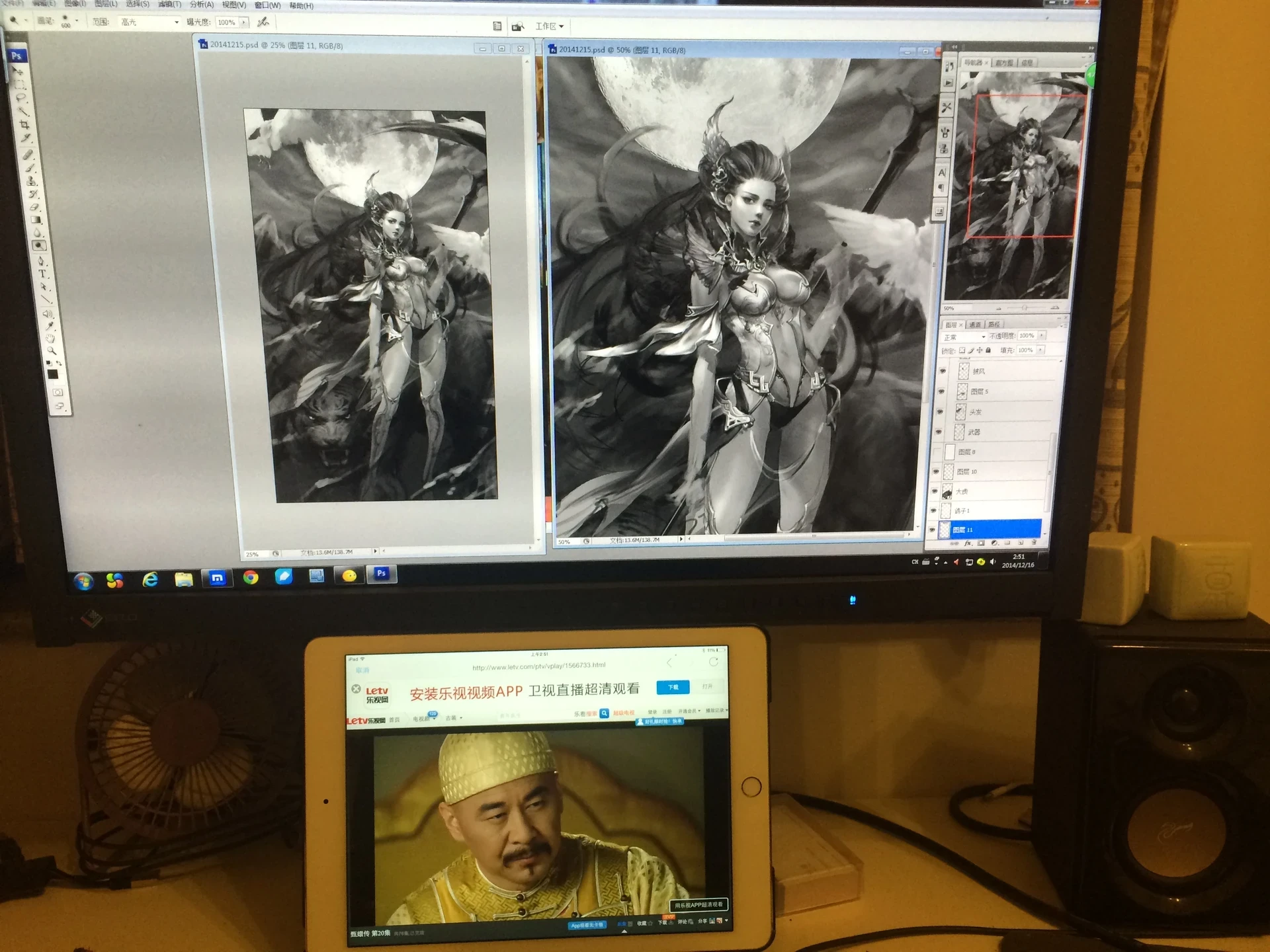Tap the Letv banner close X
The image size is (1270, 952).
pos(356,689)
